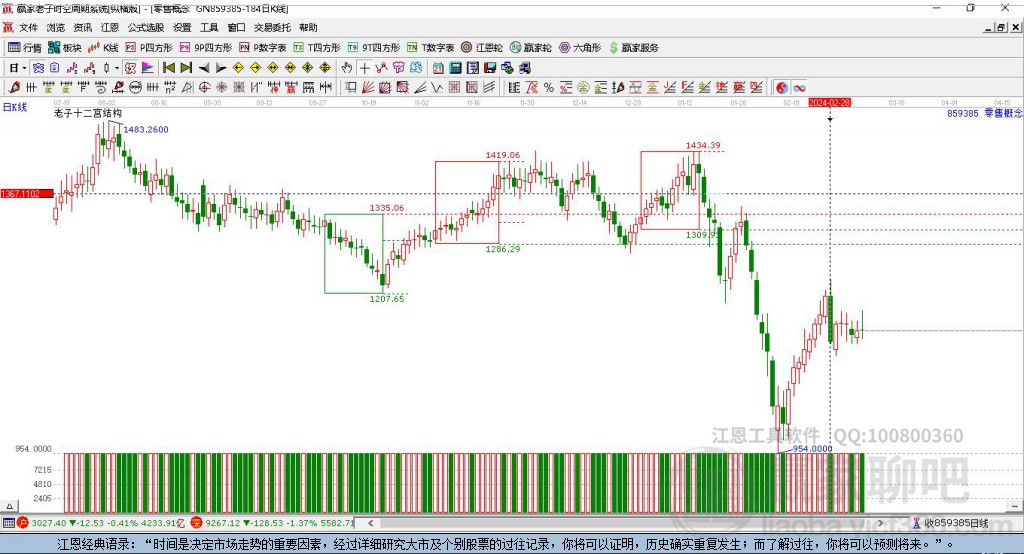Select the V-shaped zigzag line tool
The height and width of the screenshot is (554, 1024).
coord(436,87)
